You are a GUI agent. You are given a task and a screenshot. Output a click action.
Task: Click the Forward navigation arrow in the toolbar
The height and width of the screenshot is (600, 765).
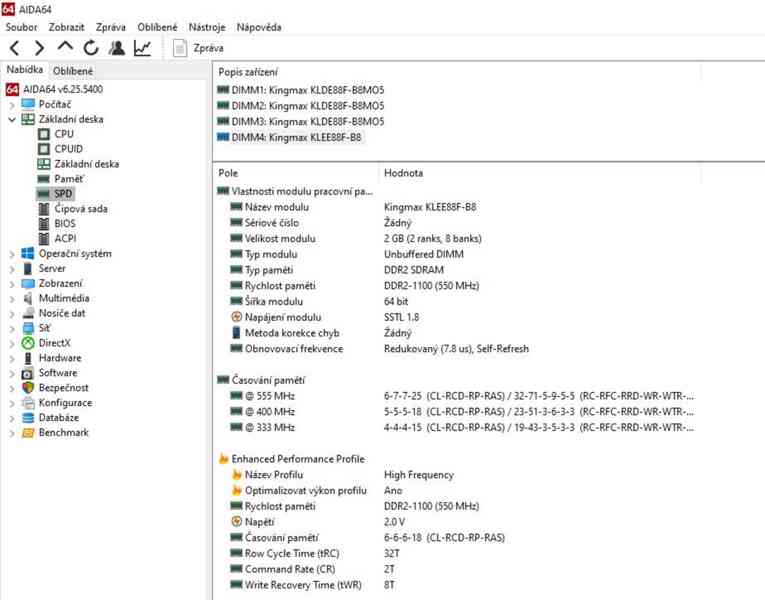[40, 48]
